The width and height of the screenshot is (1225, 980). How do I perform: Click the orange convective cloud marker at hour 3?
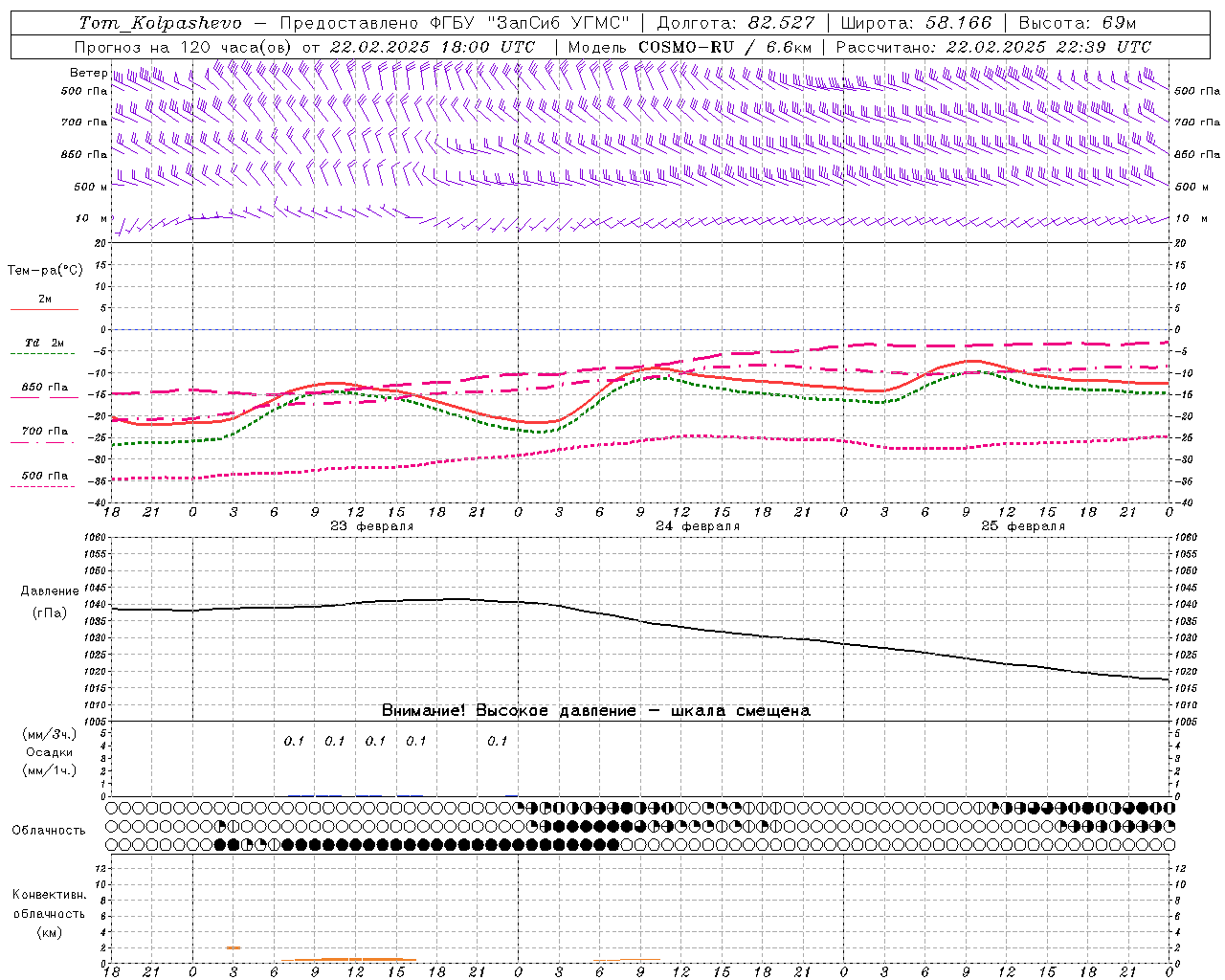pos(233,947)
